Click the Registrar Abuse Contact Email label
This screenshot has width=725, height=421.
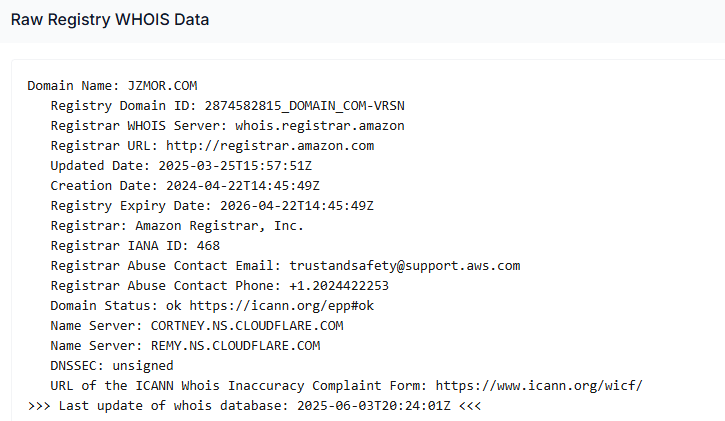tap(166, 266)
